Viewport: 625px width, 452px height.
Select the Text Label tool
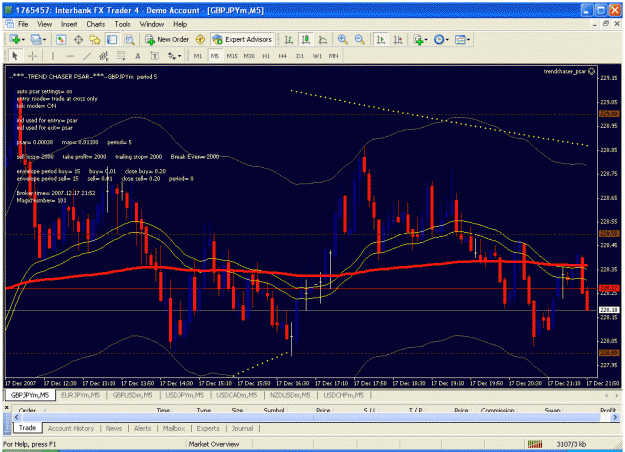[155, 56]
